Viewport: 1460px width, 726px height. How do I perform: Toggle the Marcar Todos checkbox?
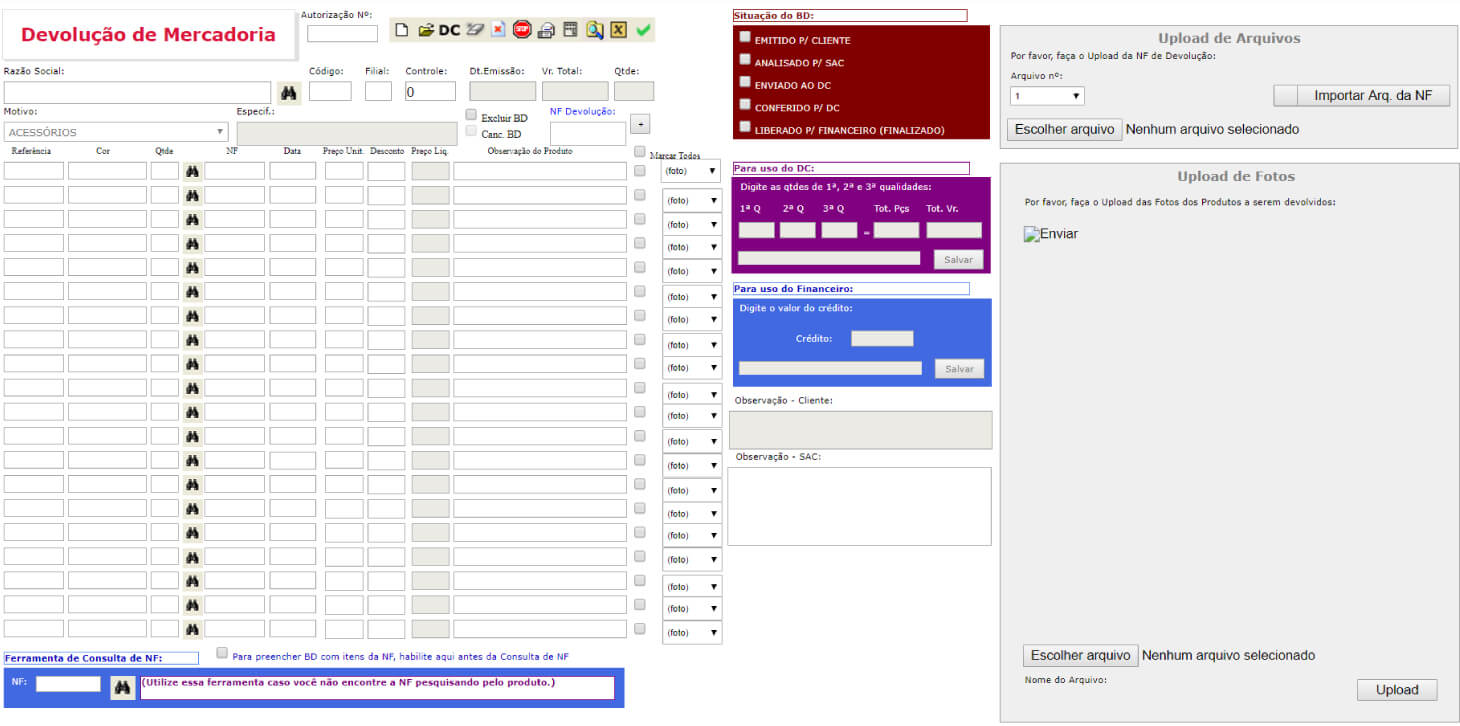click(x=640, y=152)
